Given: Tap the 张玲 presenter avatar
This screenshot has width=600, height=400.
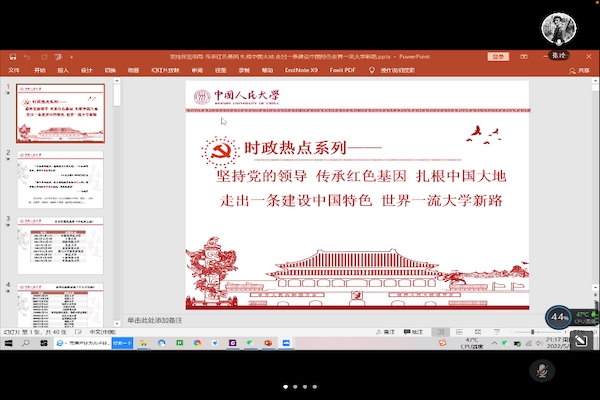Looking at the screenshot, I should pyautogui.click(x=559, y=29).
